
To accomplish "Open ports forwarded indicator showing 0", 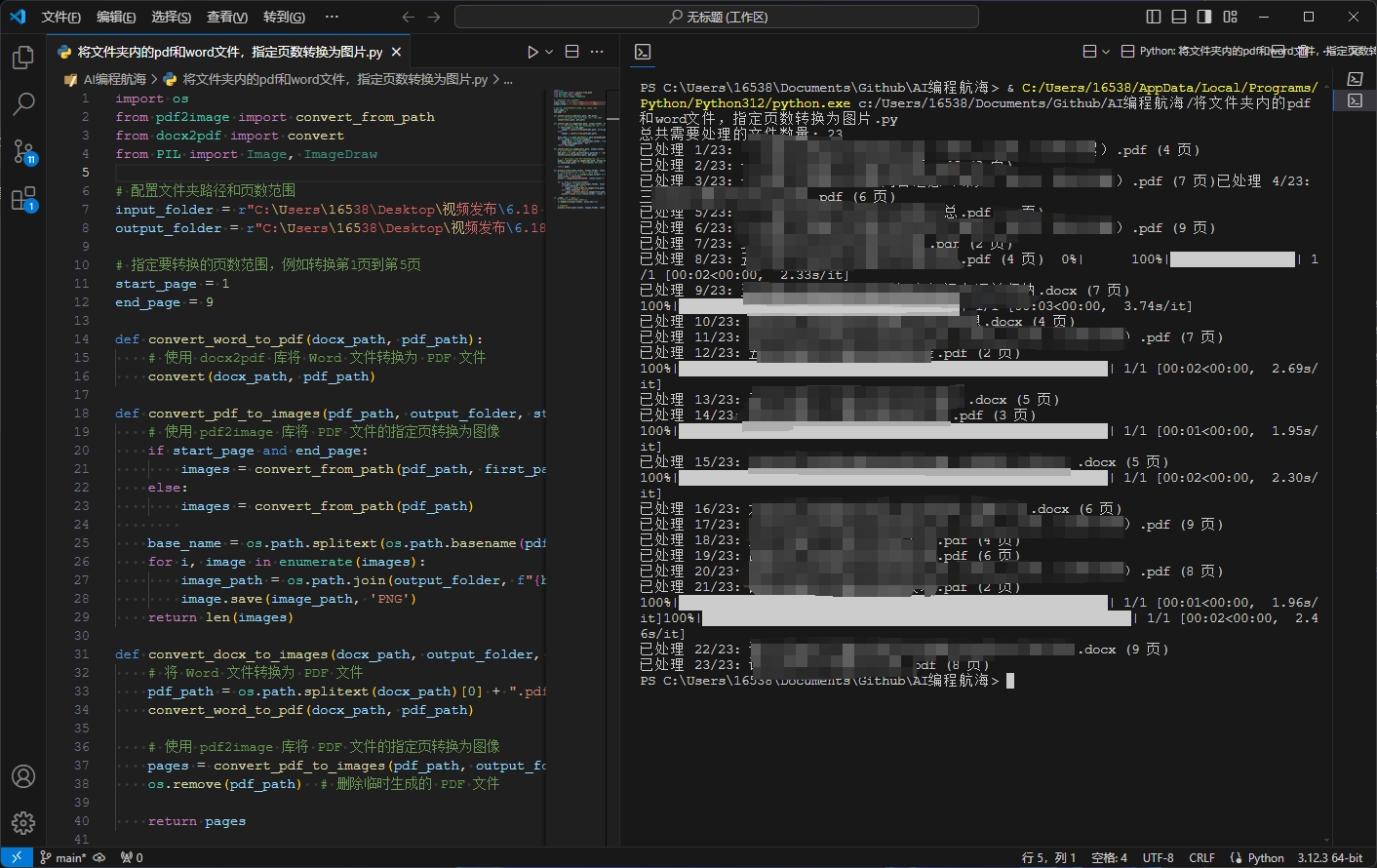I will [x=132, y=858].
